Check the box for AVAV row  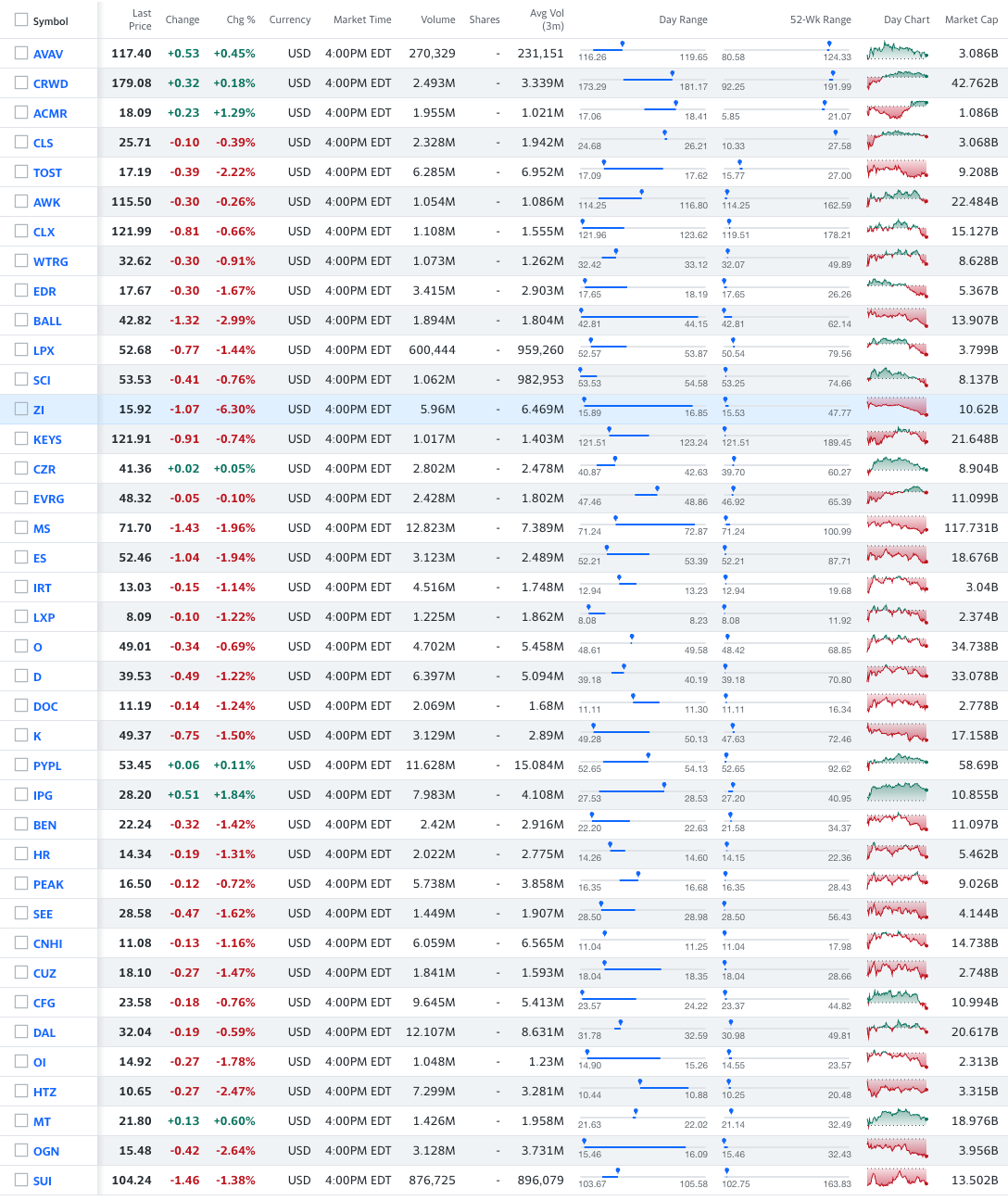(x=21, y=53)
